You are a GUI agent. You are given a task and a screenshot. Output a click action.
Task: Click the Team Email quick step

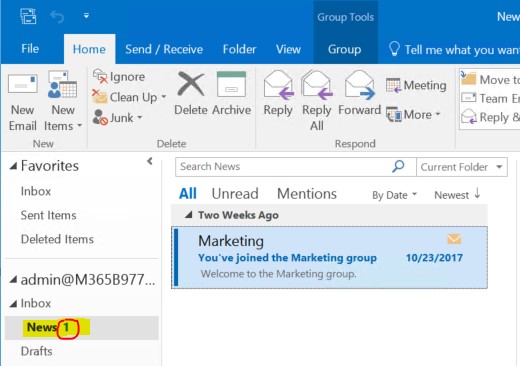pyautogui.click(x=490, y=98)
